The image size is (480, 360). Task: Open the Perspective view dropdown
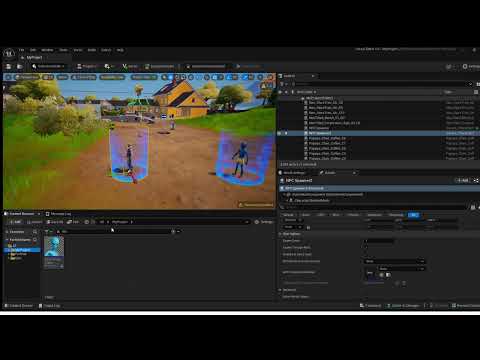28,77
